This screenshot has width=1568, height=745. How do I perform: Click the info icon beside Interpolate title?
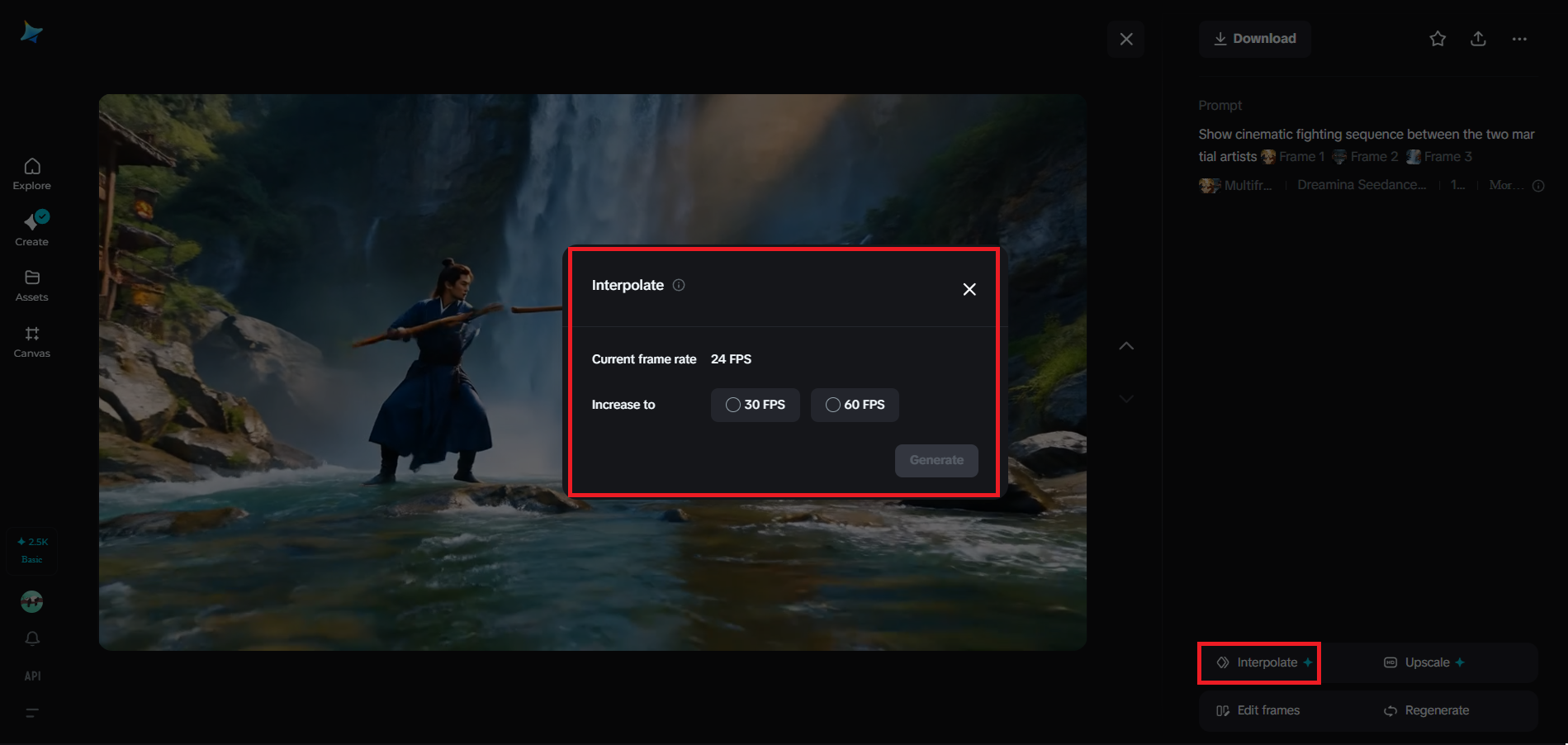pos(679,285)
